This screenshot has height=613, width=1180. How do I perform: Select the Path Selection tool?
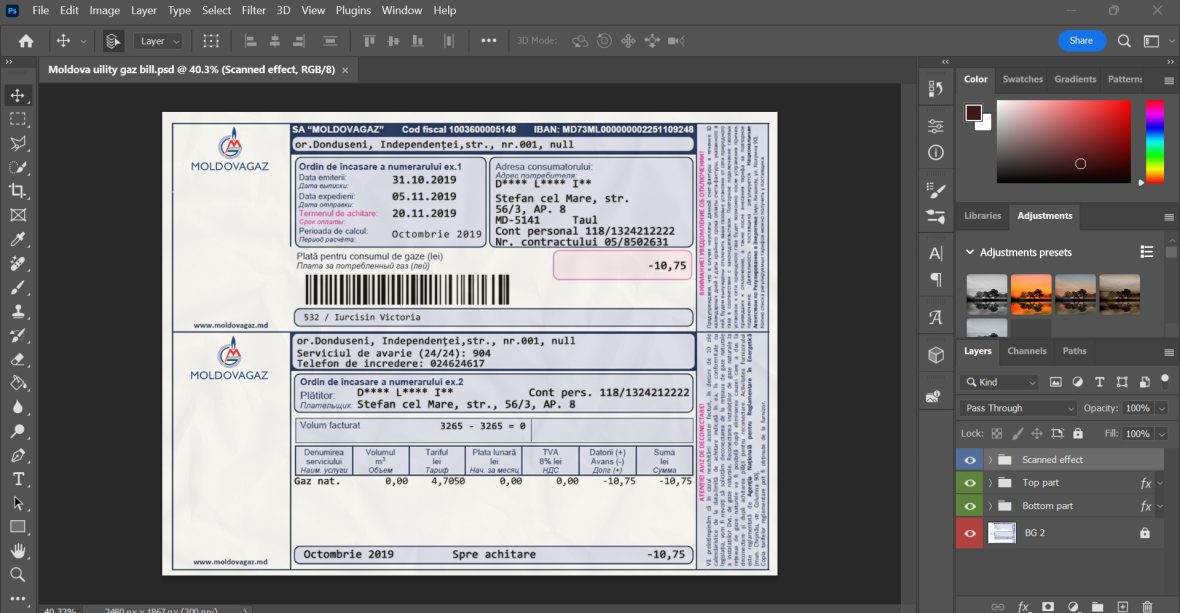tap(17, 503)
